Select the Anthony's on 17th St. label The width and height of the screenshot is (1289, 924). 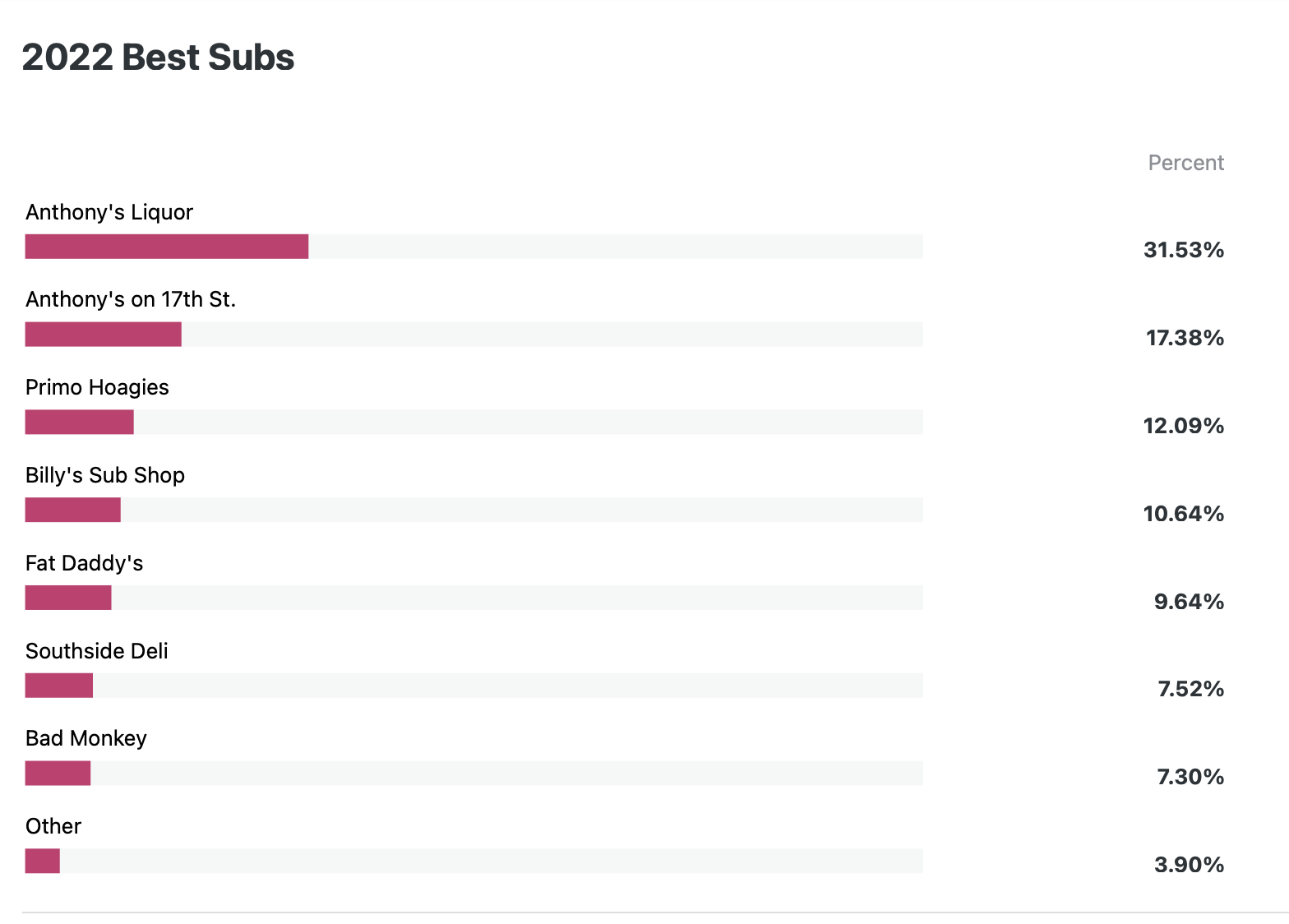[x=131, y=299]
